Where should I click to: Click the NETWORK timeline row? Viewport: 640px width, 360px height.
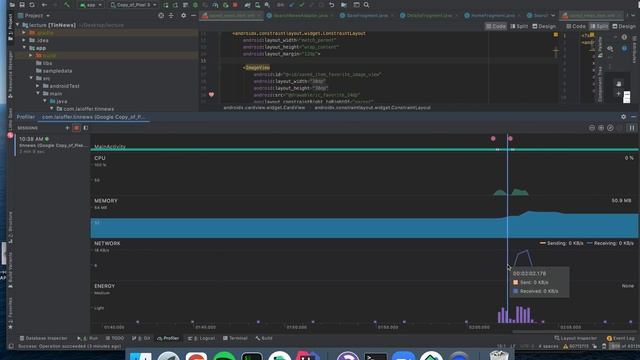tap(364, 260)
